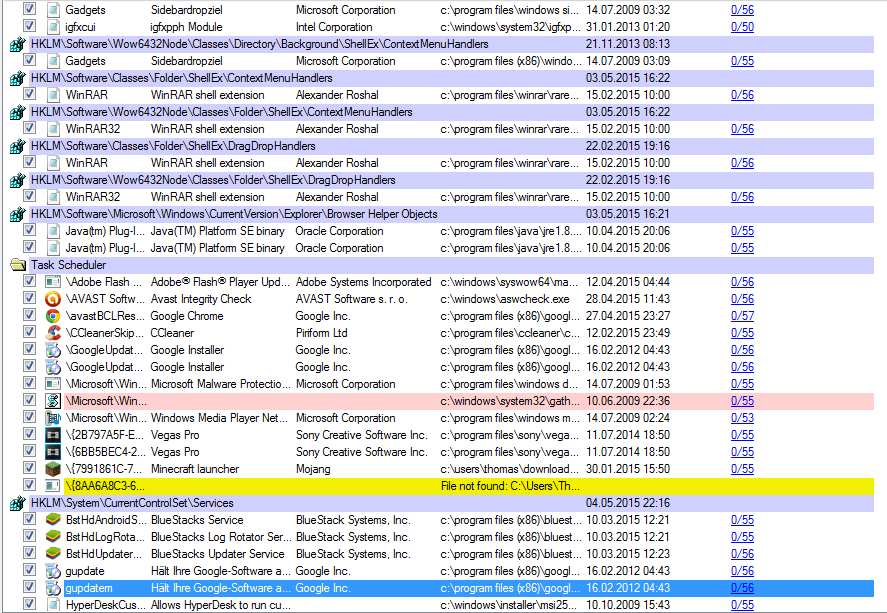
Task: Click the CCleaner icon beside CCleanerSkip entry
Action: point(53,333)
